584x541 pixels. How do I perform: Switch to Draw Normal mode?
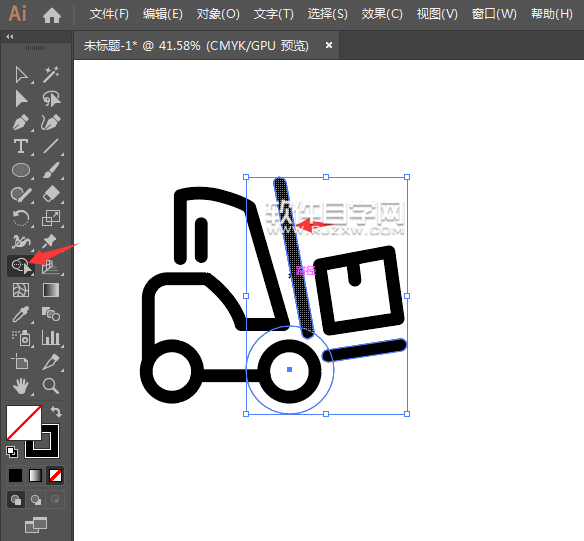pyautogui.click(x=16, y=500)
